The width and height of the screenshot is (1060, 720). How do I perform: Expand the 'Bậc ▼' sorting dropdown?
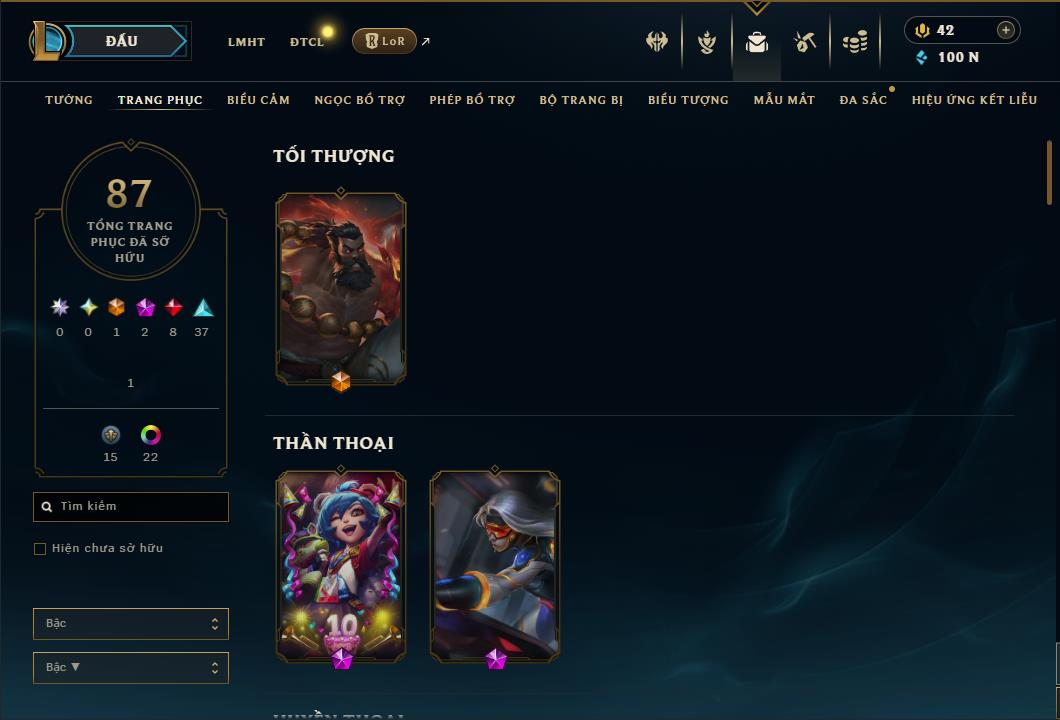pos(130,667)
